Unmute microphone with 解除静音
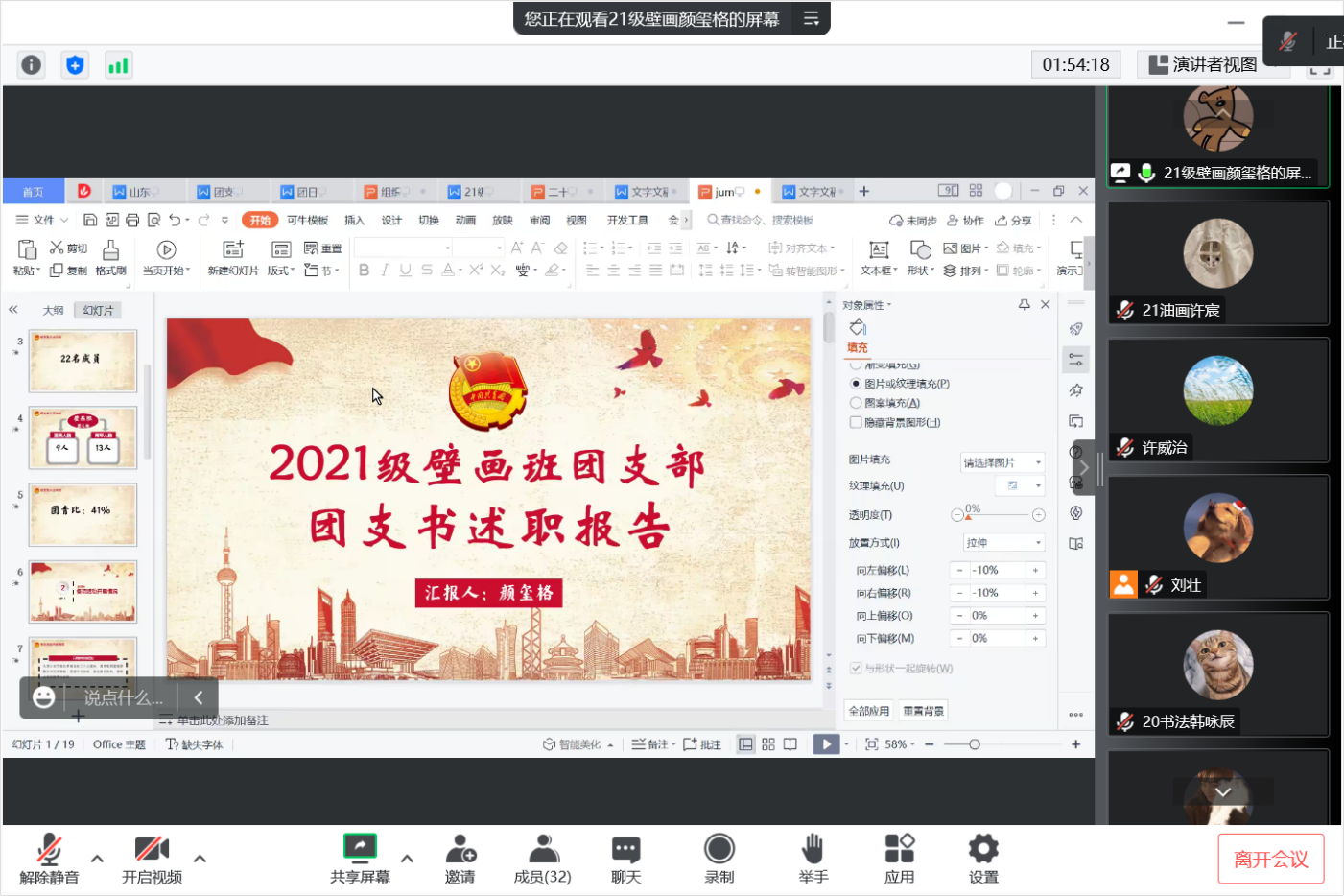This screenshot has height=896, width=1344. pos(49,850)
